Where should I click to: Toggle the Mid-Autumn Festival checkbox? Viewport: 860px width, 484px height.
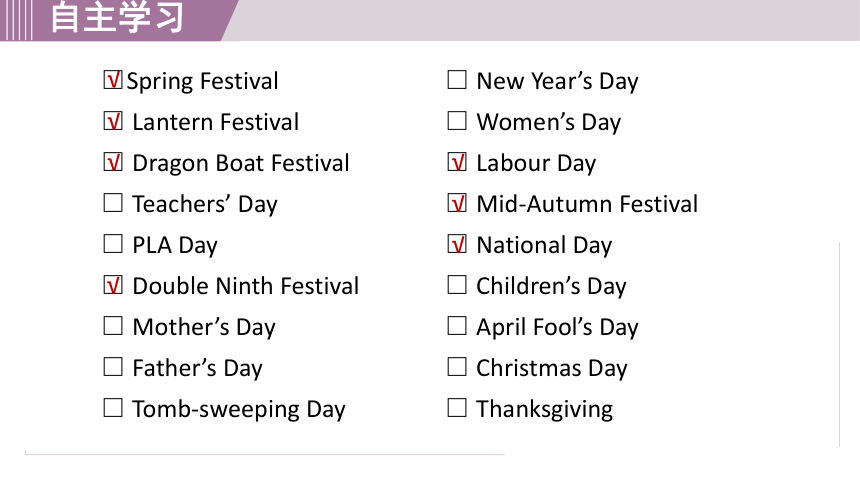coord(457,202)
